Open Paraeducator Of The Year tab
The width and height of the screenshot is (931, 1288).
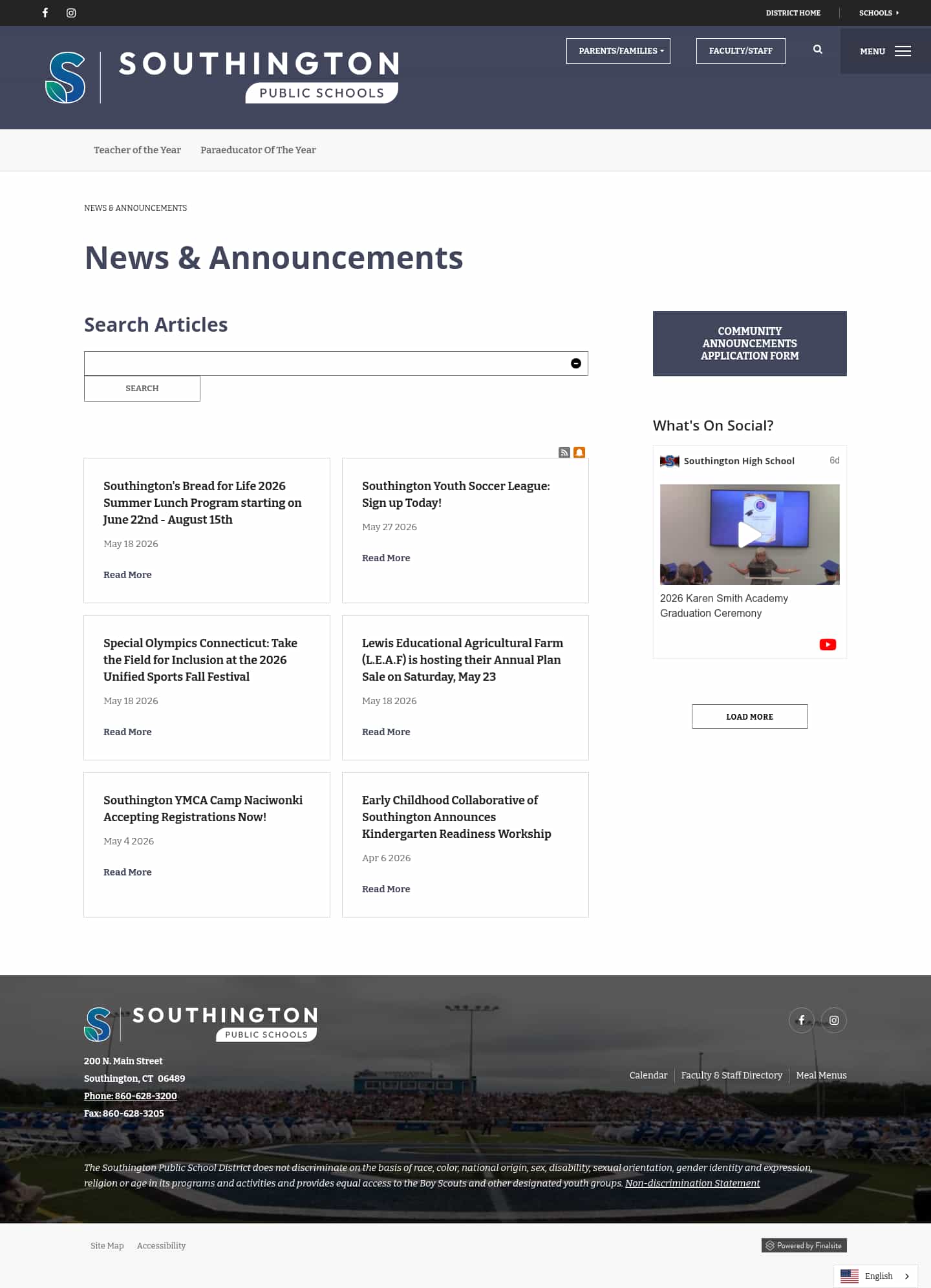pyautogui.click(x=258, y=150)
